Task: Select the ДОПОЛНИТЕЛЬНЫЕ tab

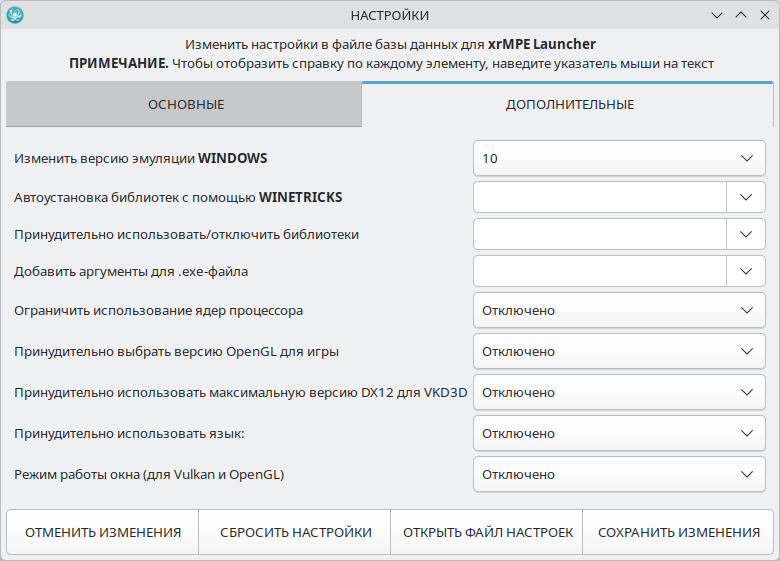Action: point(569,105)
